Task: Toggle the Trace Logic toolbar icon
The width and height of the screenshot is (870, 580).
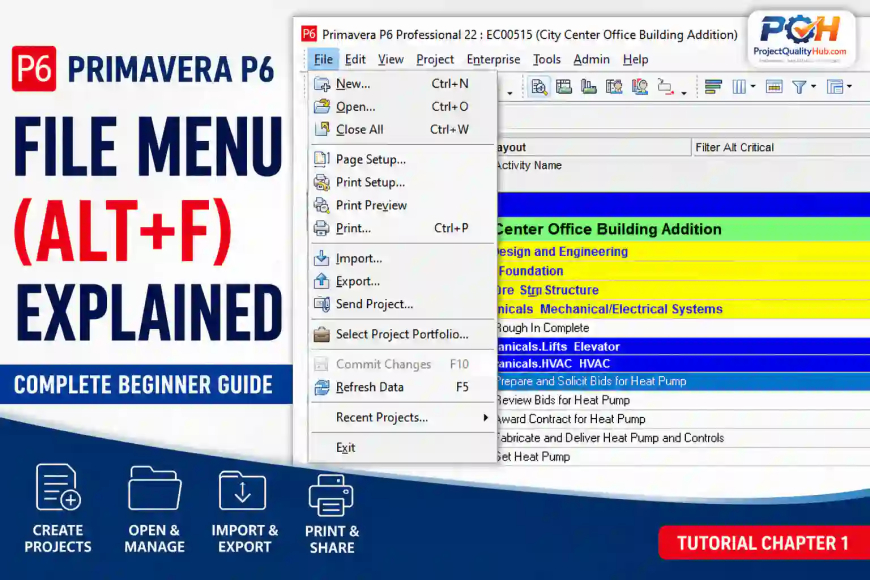Action: (665, 87)
